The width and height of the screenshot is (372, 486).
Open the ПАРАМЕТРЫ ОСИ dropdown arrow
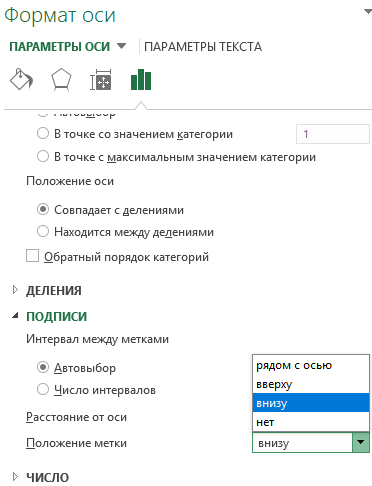pos(122,46)
